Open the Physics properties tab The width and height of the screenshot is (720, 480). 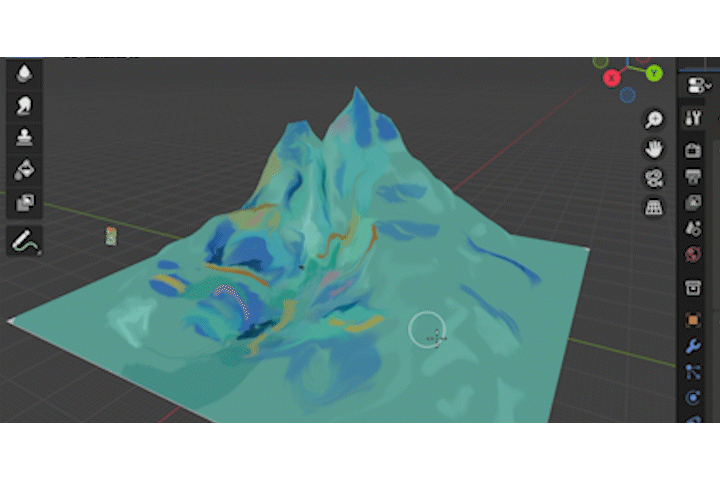tap(693, 397)
